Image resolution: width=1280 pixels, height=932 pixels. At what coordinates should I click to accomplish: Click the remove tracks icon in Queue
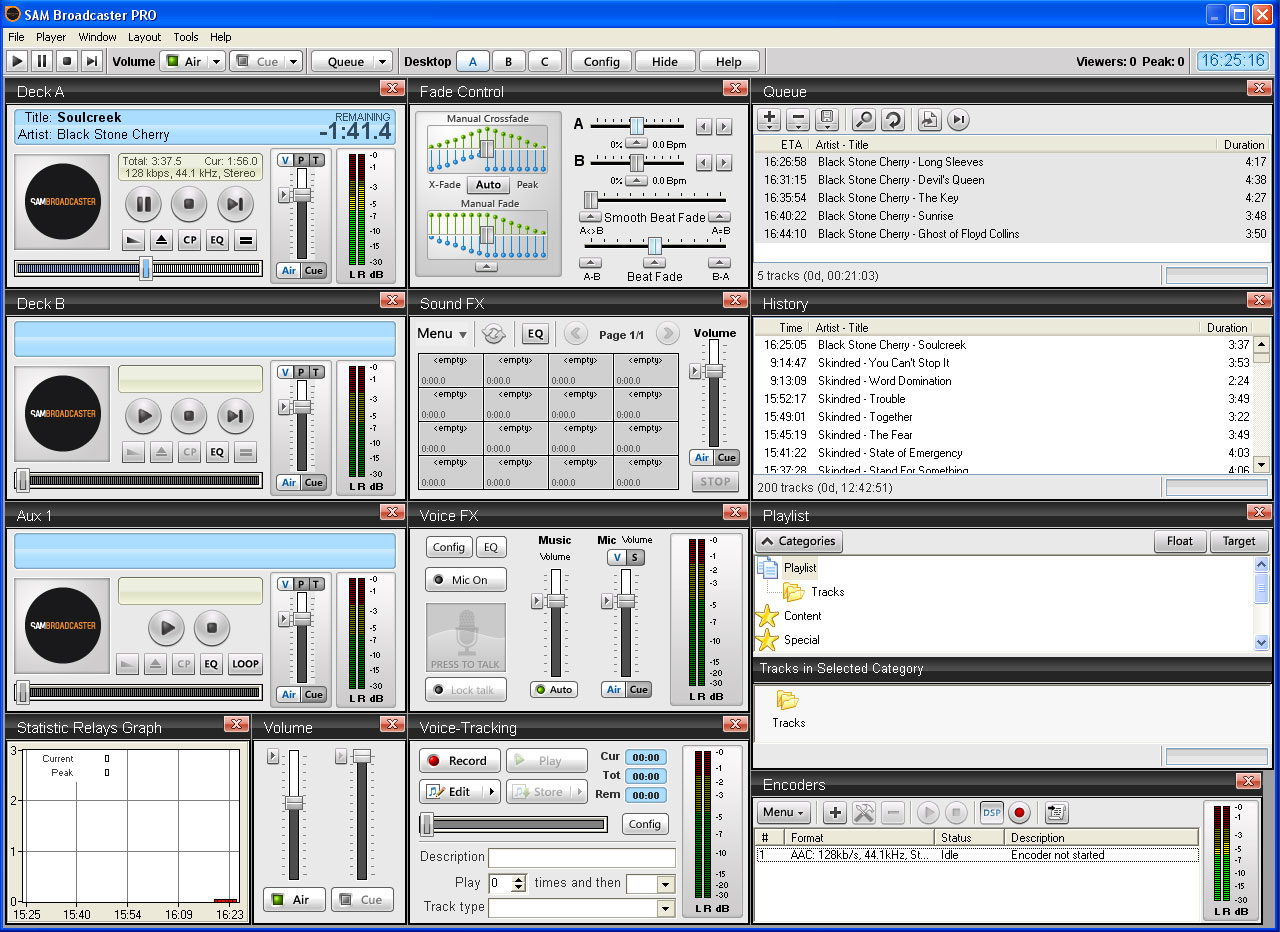click(x=798, y=120)
